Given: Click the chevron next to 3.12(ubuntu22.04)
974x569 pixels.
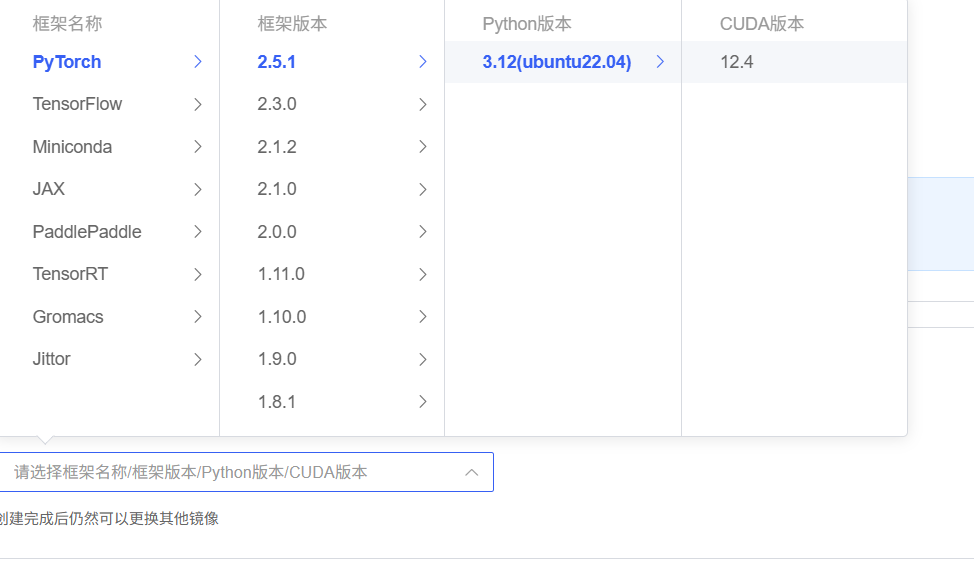Looking at the screenshot, I should tap(660, 62).
